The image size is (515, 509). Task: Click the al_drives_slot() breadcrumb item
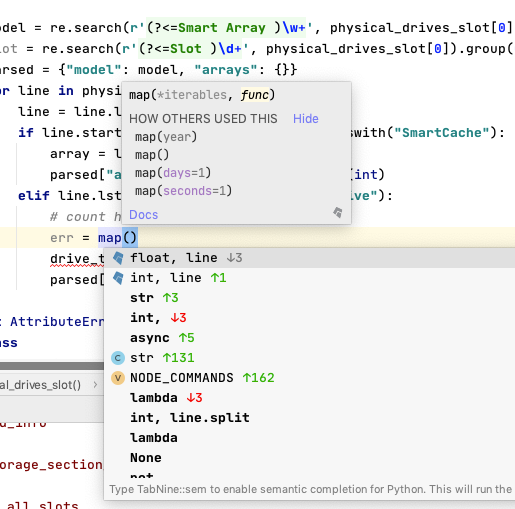[40, 385]
